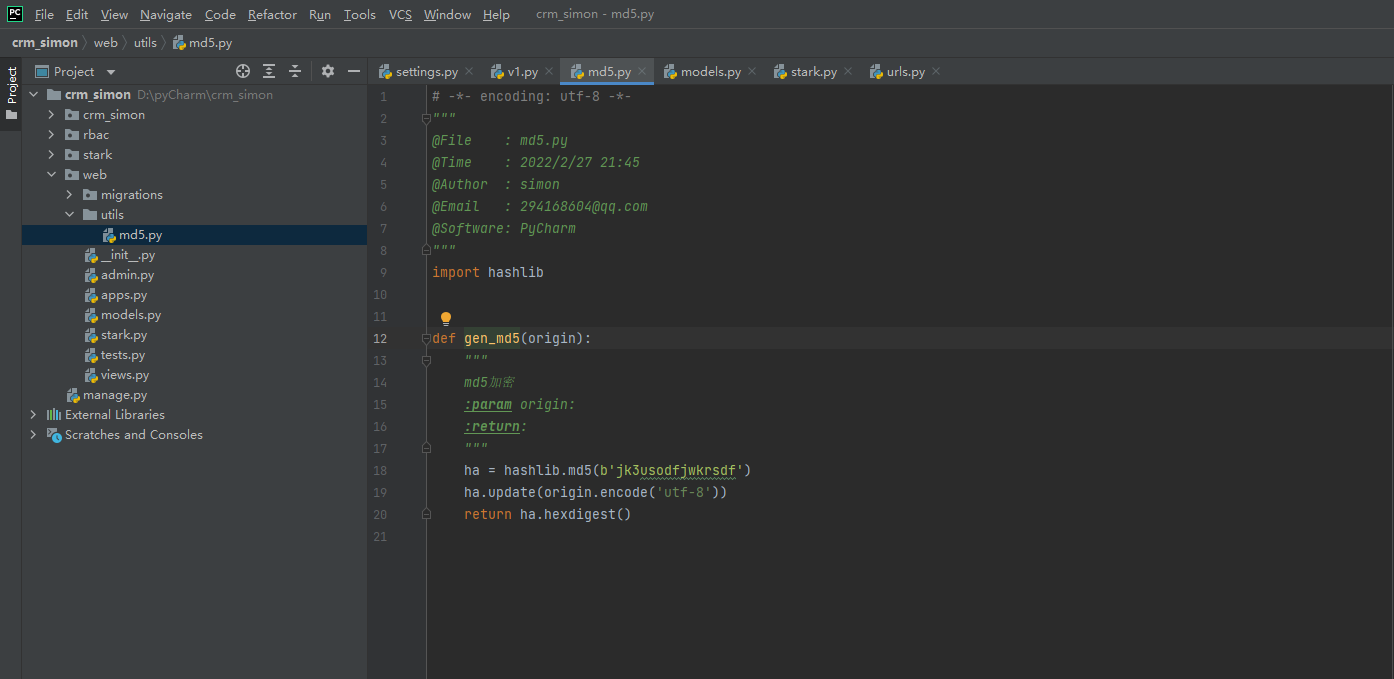
Task: Switch to the stark.py tab
Action: coord(813,72)
